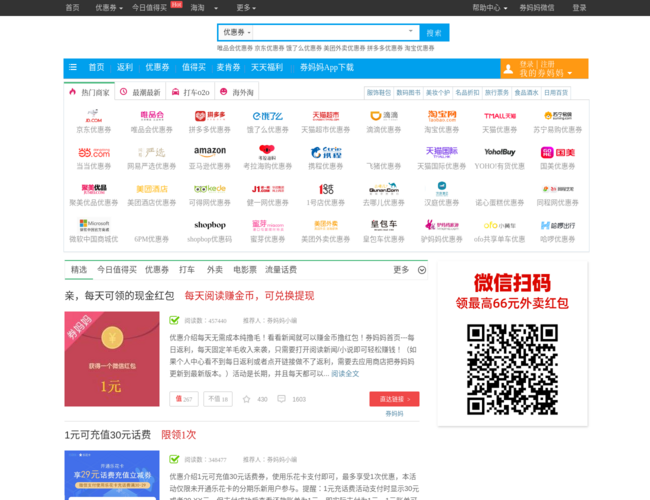Click the WeChat QR code image
Viewport: 650px width, 500px height.
(512, 369)
